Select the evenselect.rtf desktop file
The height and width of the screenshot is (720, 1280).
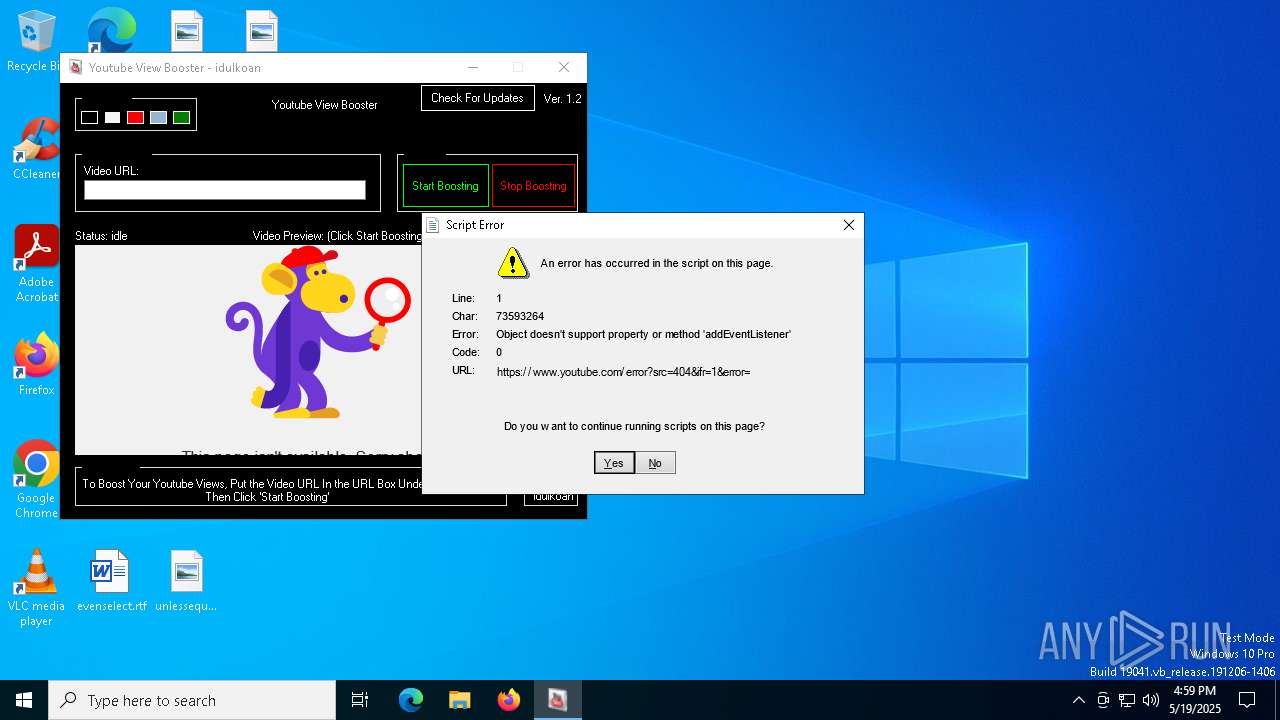(111, 580)
